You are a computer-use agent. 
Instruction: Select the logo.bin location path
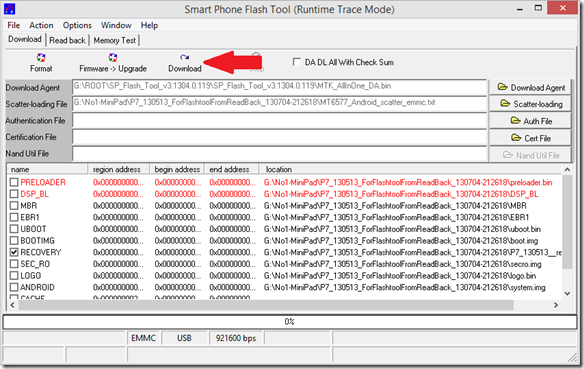pyautogui.click(x=400, y=276)
